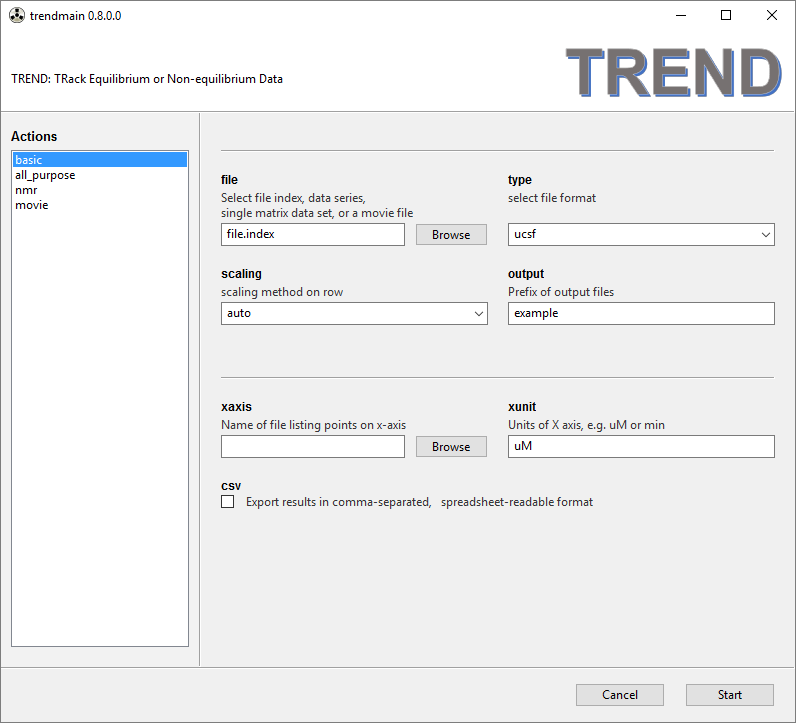Open the type file format dropdown

641,234
